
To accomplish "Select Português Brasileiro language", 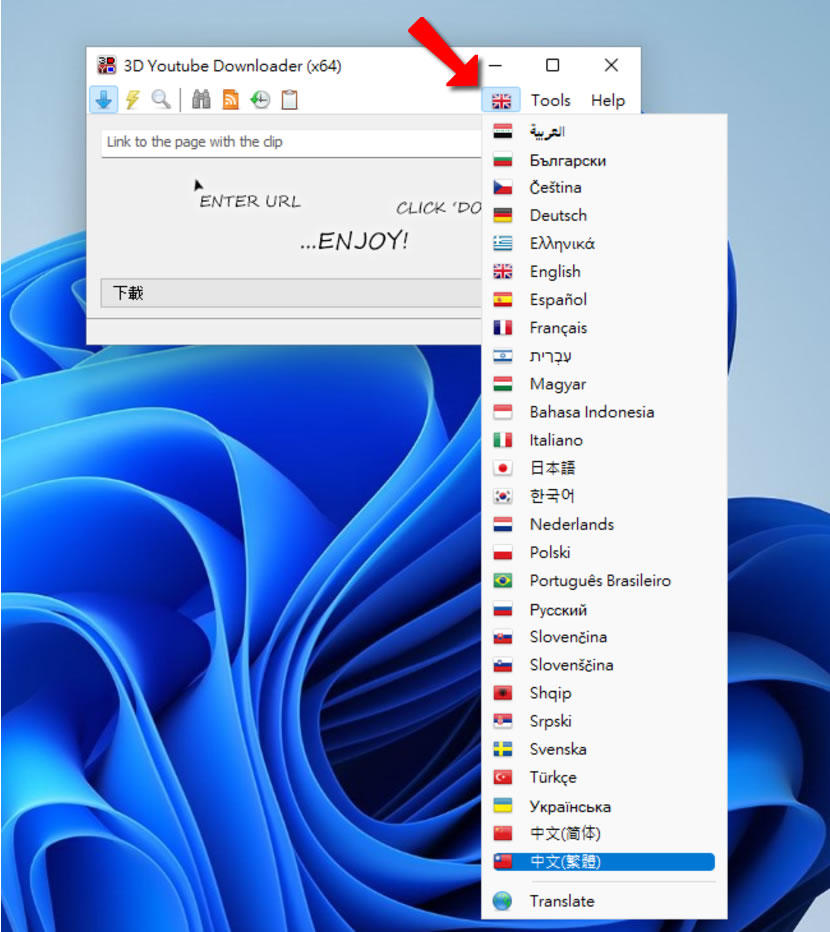I will (604, 581).
